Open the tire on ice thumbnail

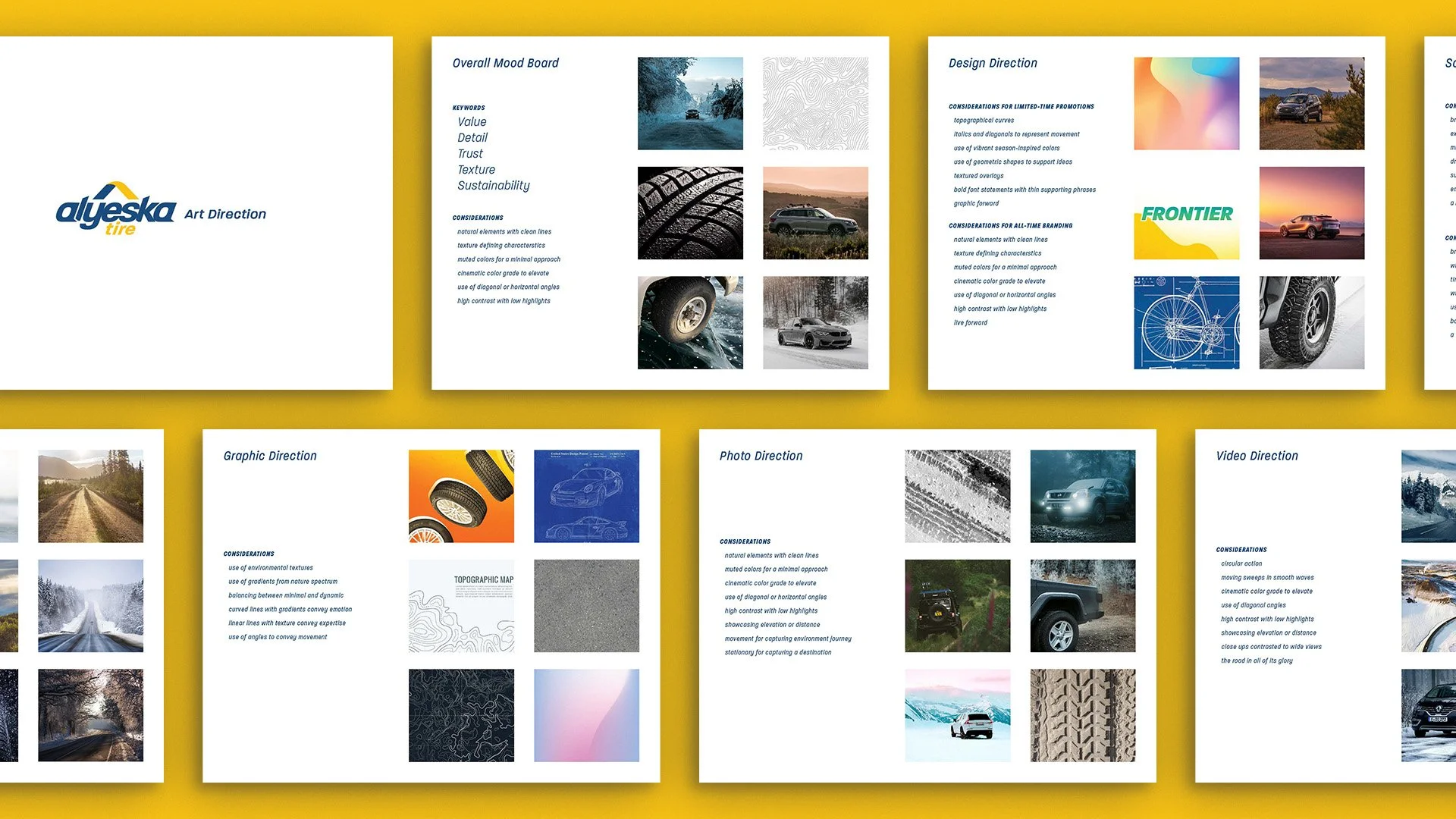click(x=690, y=322)
